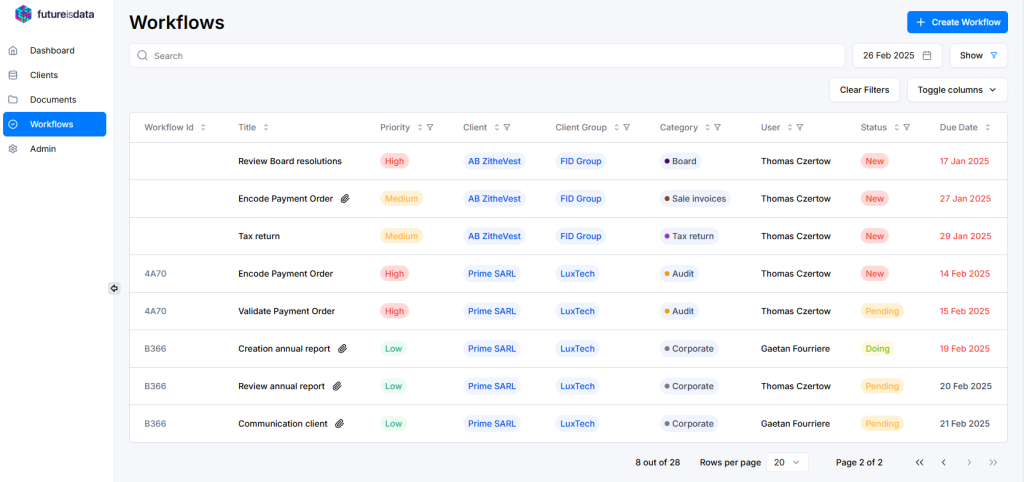
Task: Toggle the Show filter button
Action: (x=978, y=56)
